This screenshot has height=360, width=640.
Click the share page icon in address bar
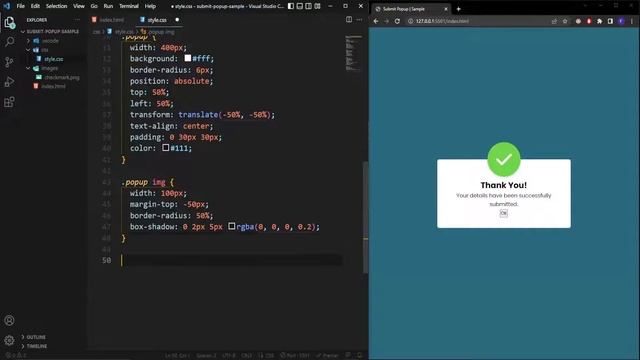(x=554, y=21)
